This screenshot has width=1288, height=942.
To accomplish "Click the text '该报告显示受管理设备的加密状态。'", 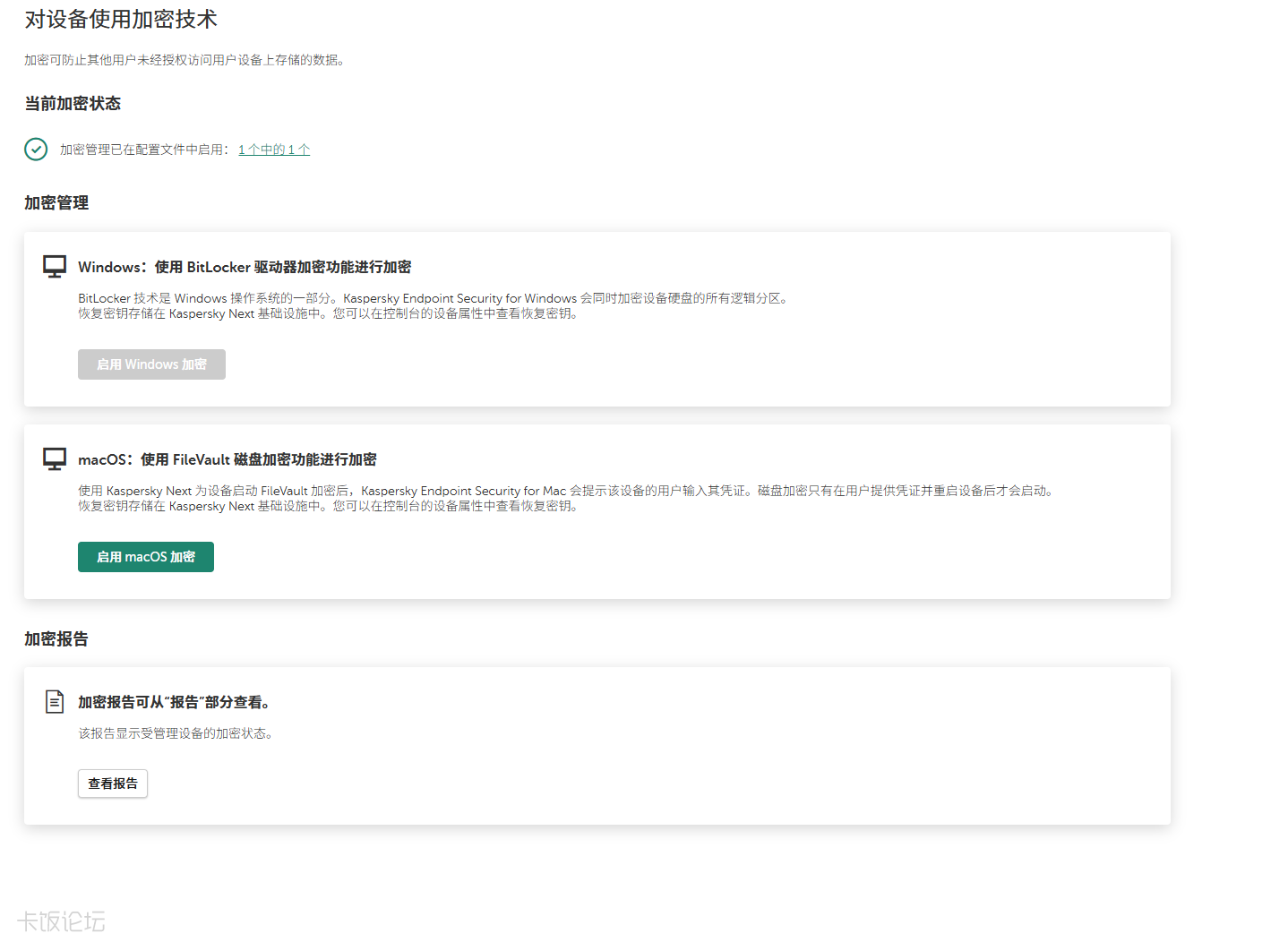I will [176, 733].
